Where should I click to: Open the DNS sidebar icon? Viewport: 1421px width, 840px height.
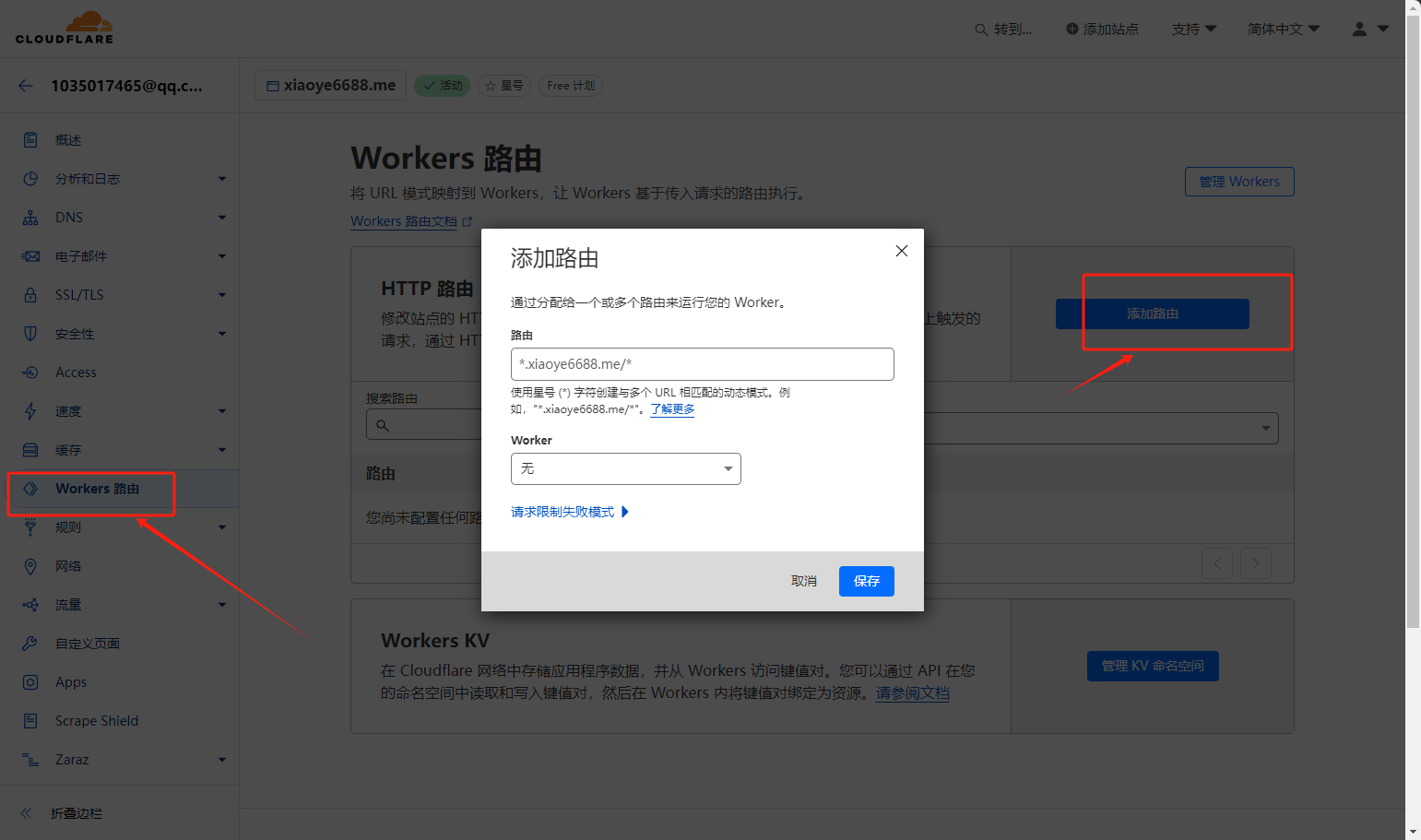pos(30,218)
